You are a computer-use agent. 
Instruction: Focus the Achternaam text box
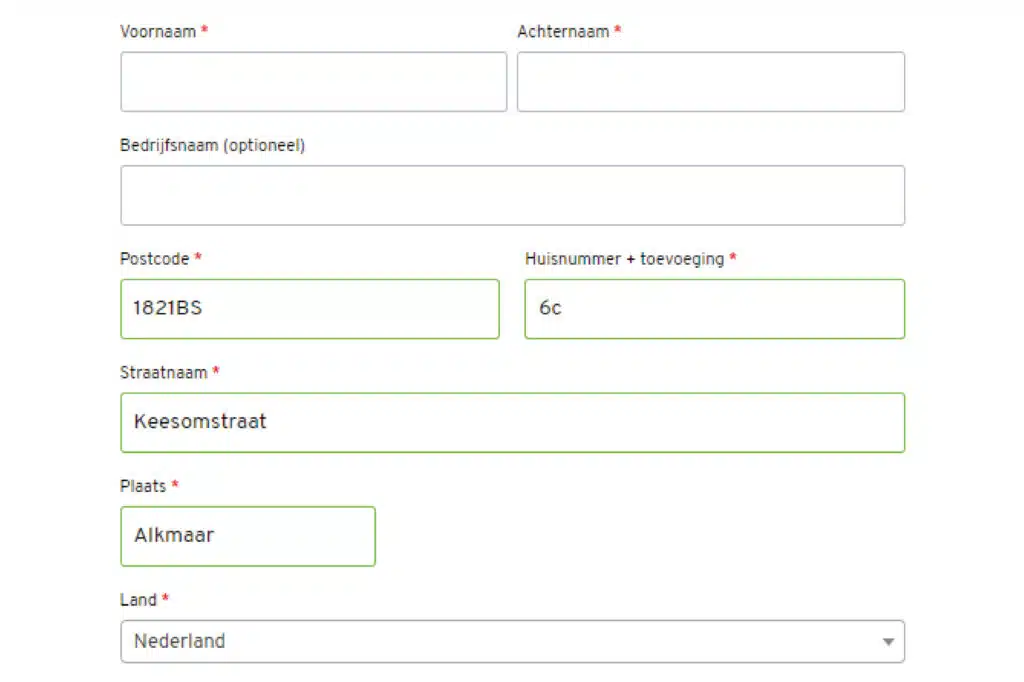point(710,82)
